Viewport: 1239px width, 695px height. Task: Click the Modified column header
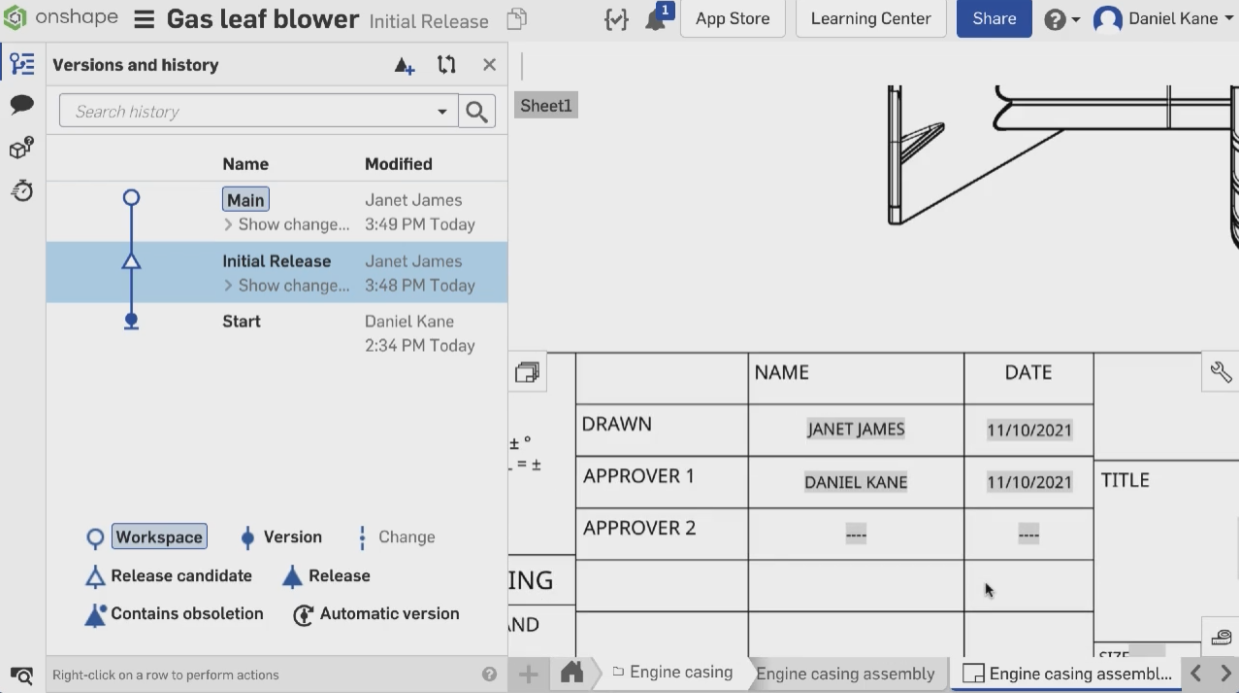399,164
